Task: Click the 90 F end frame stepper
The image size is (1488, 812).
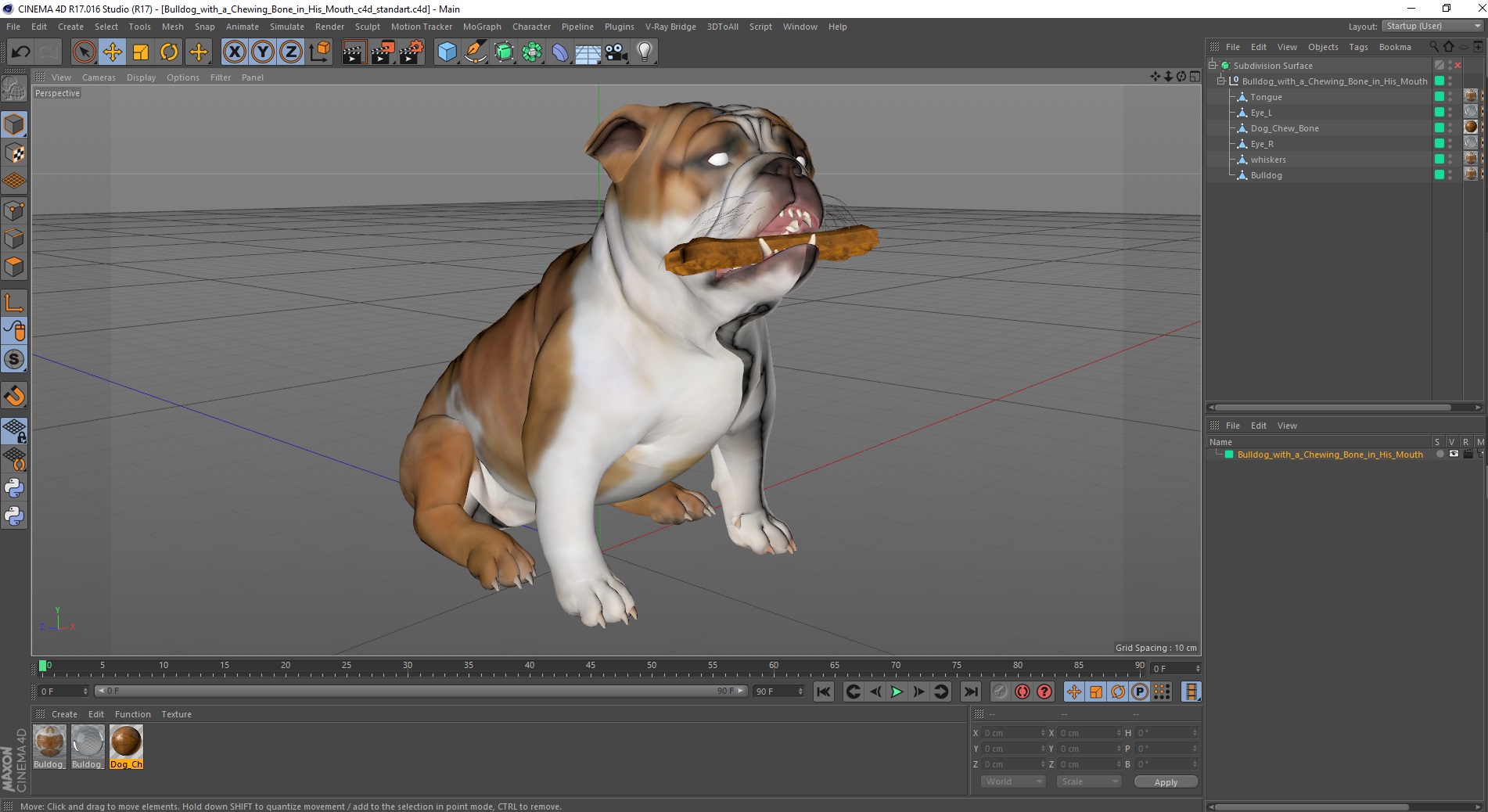Action: pos(800,692)
